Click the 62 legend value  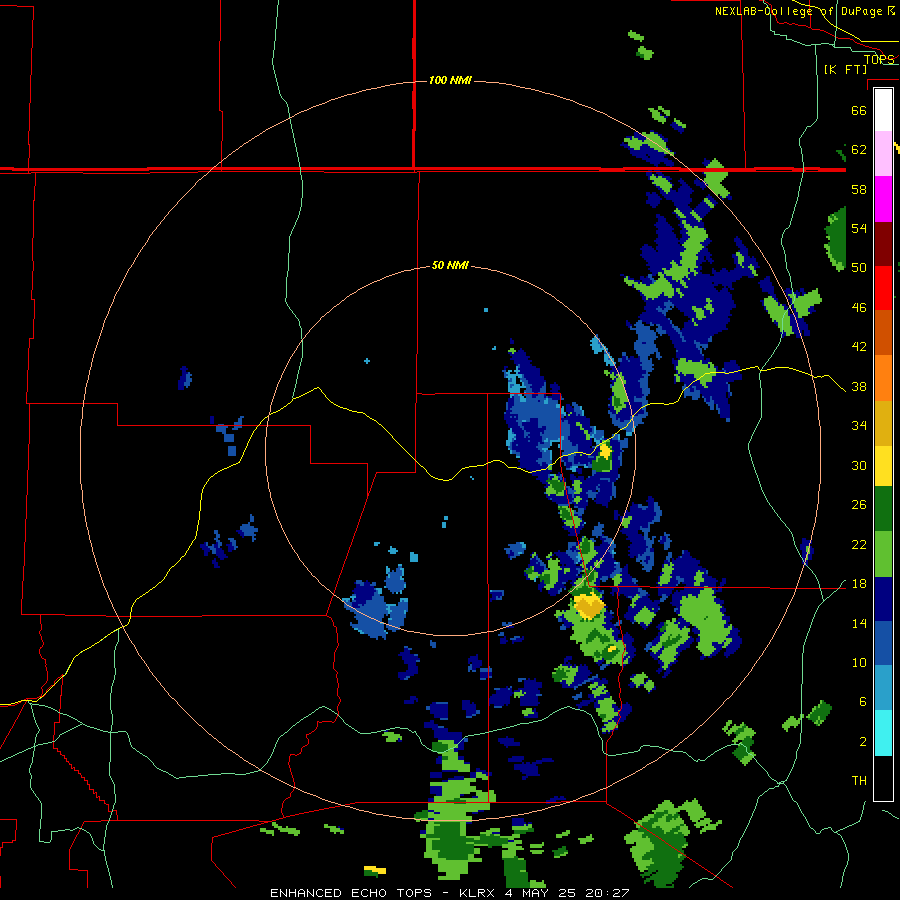pyautogui.click(x=859, y=150)
